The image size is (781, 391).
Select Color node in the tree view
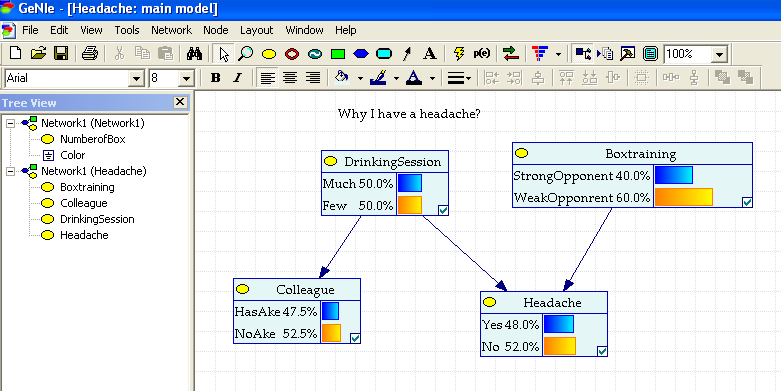click(x=73, y=155)
